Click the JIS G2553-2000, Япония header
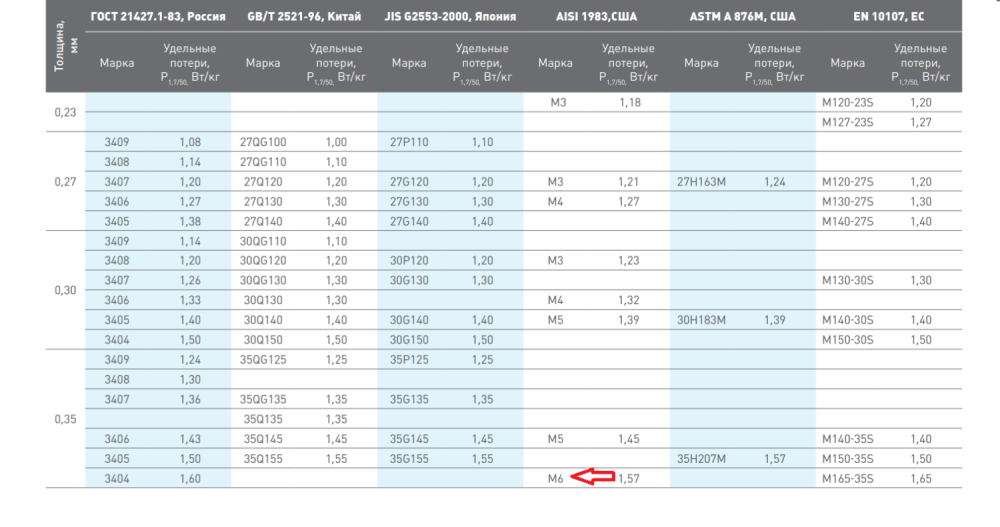The image size is (1000, 527). pos(449,17)
